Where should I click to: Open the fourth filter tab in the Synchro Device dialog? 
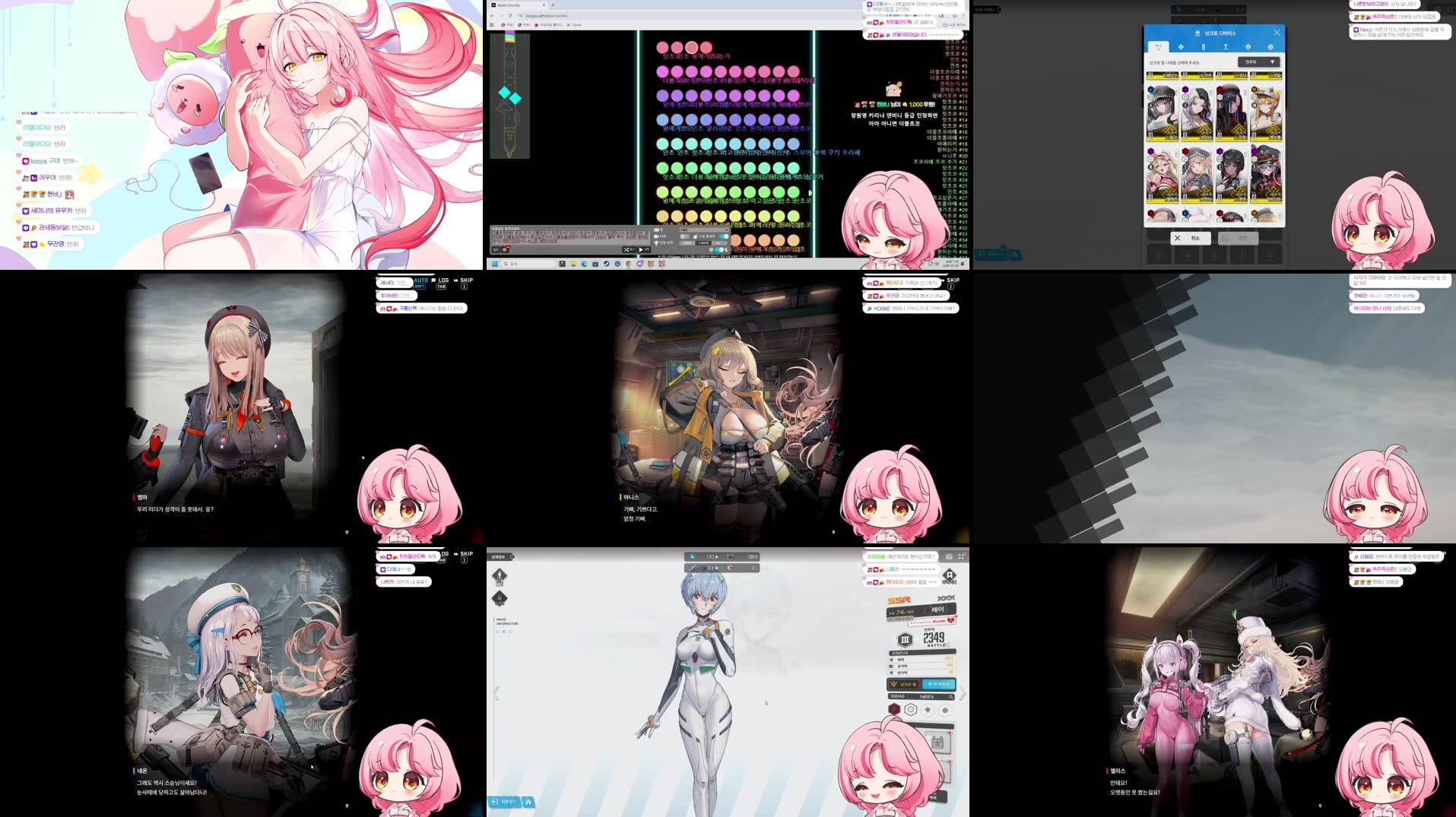1226,47
